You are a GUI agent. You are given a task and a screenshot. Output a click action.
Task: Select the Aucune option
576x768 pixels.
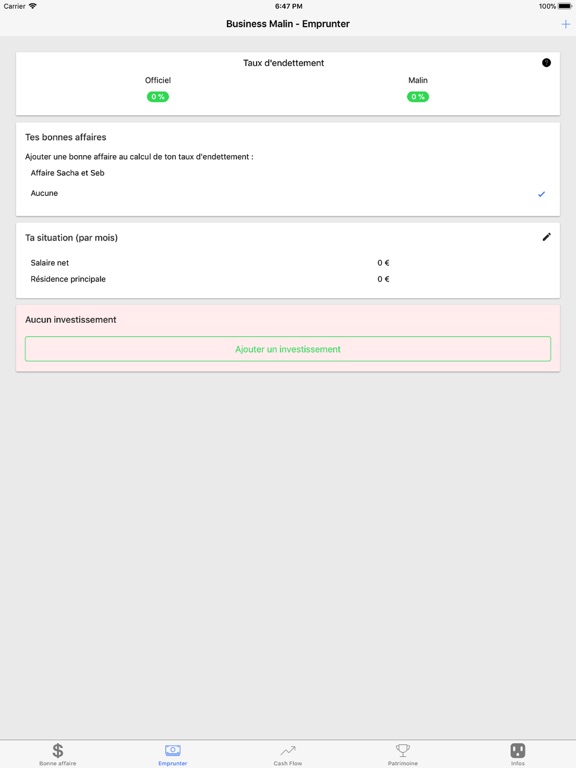[x=288, y=193]
